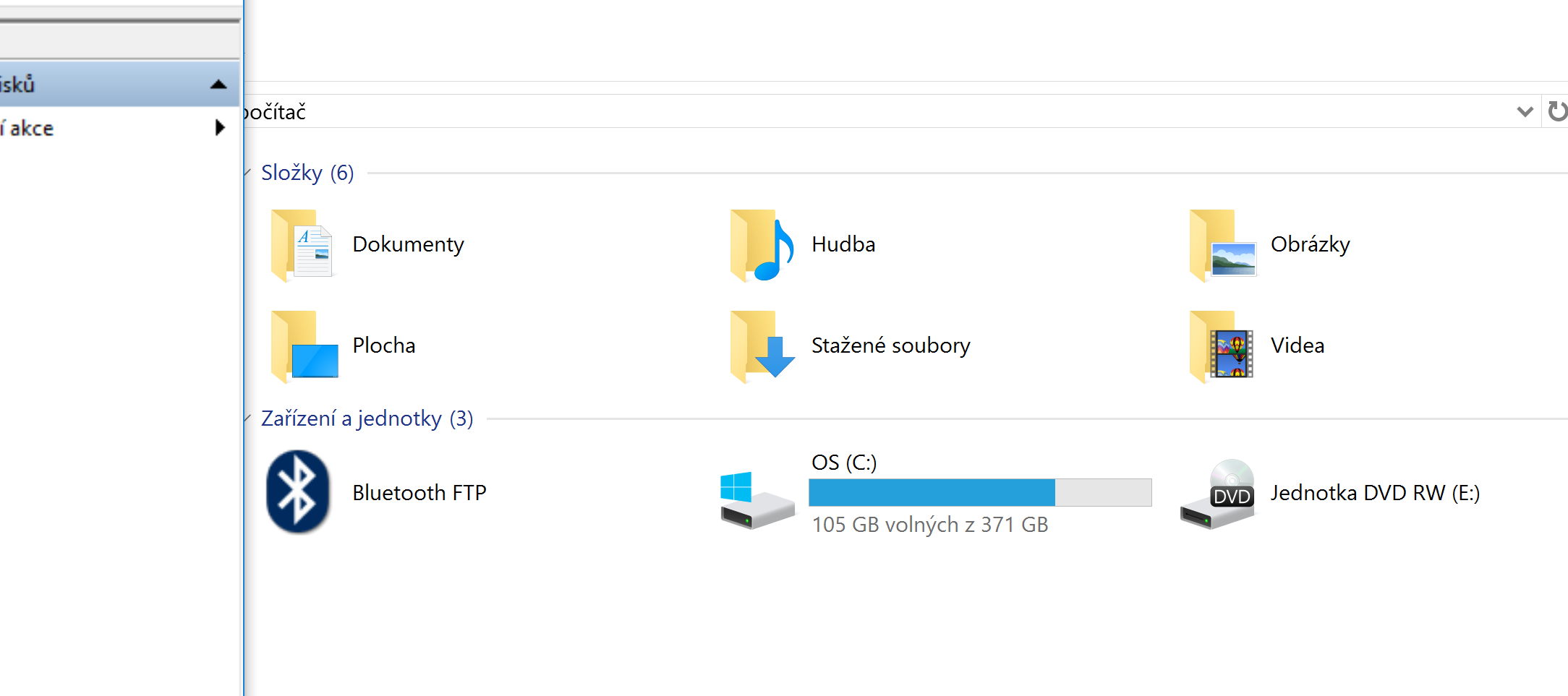The width and height of the screenshot is (1568, 696).
Task: Click the Zařízení a jednotky (3) header
Action: (x=367, y=418)
